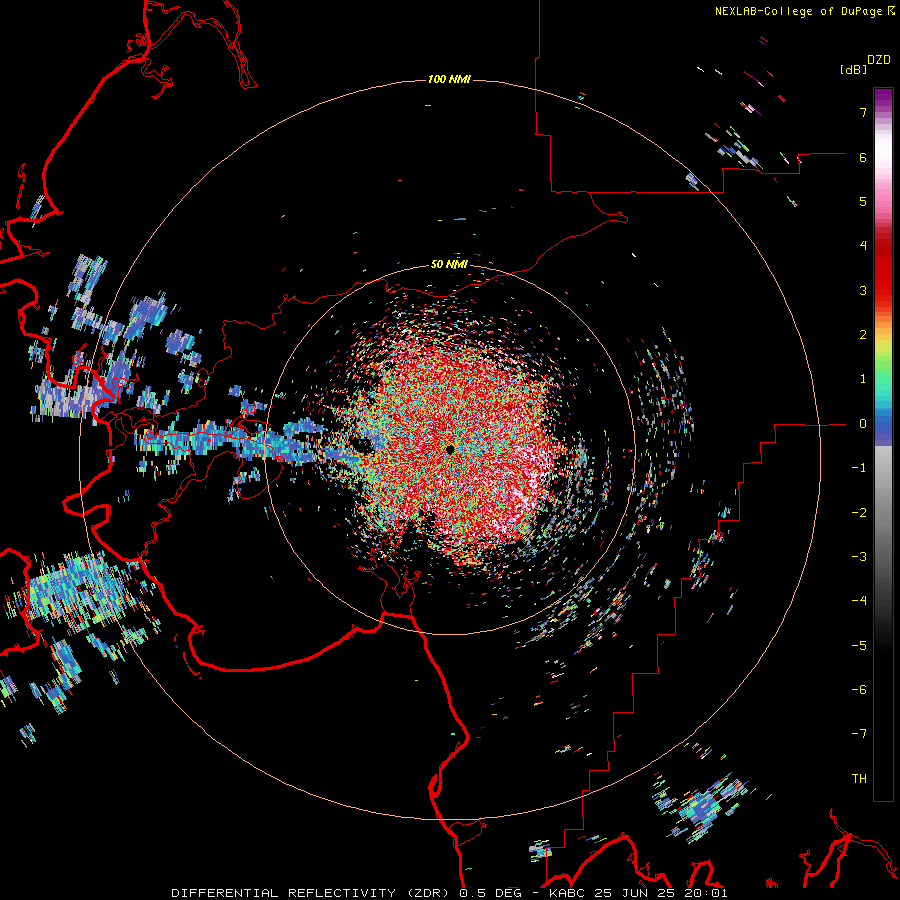The width and height of the screenshot is (900, 900).
Task: Click the radar site center black dot
Action: 450,449
